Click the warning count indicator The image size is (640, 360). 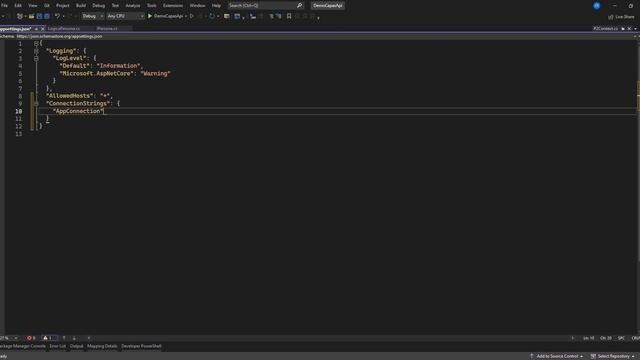coord(47,338)
